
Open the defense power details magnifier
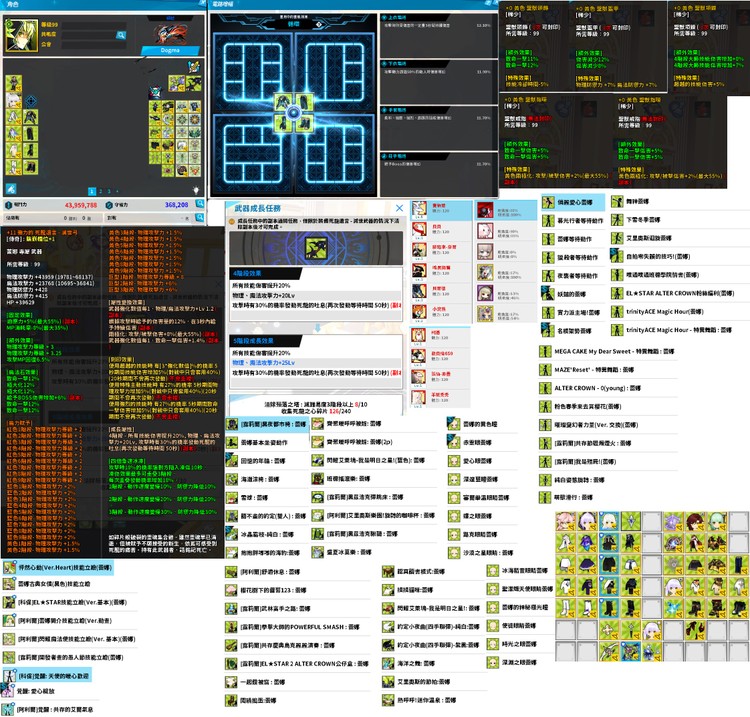click(198, 203)
